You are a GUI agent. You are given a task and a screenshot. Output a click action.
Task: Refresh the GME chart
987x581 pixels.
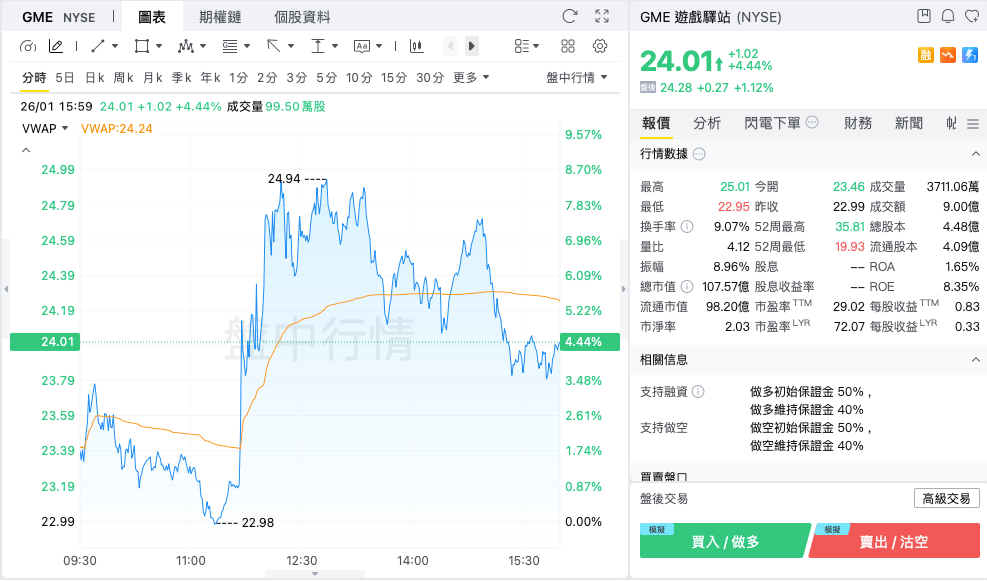570,16
